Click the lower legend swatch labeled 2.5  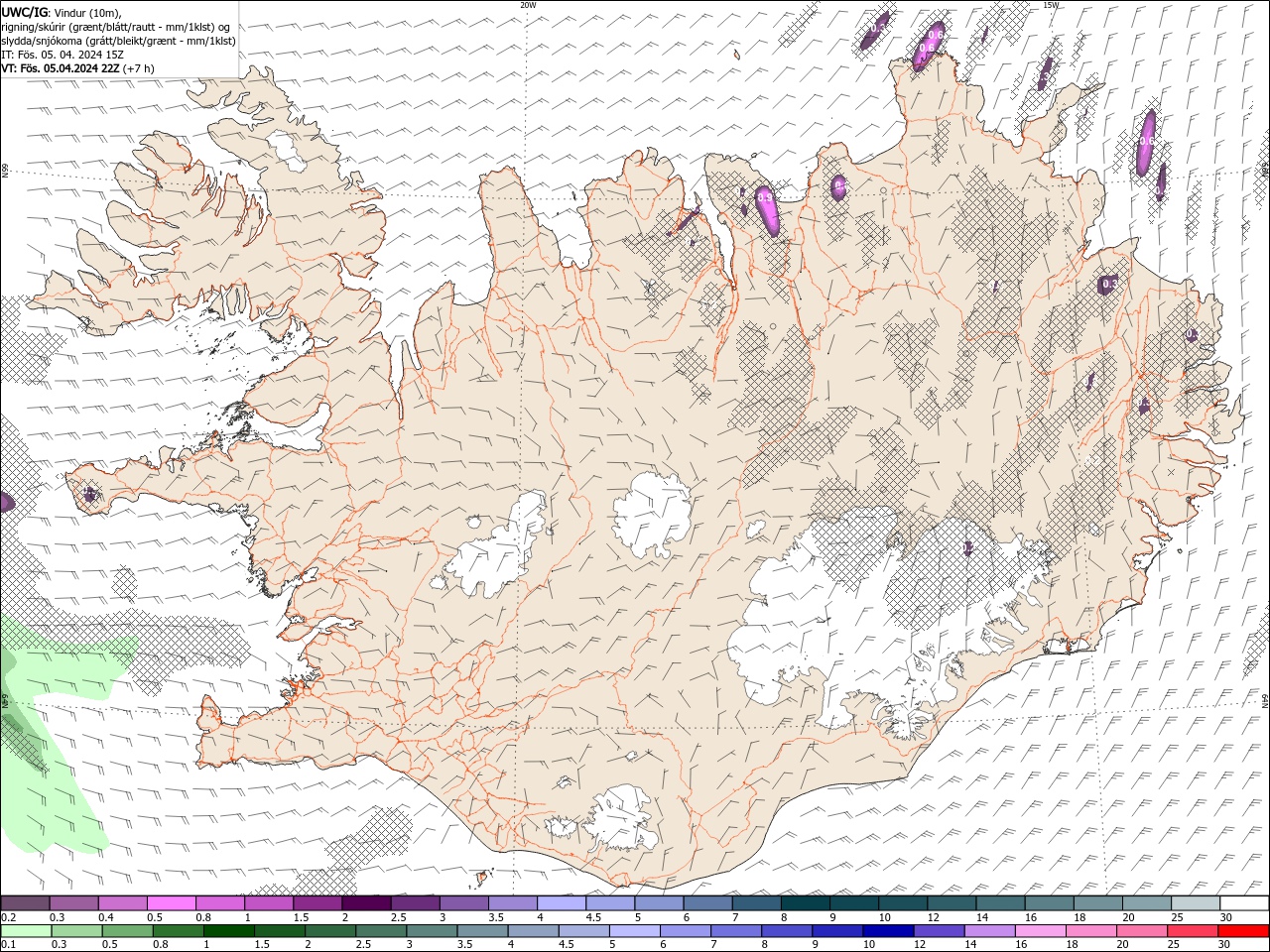point(380,931)
